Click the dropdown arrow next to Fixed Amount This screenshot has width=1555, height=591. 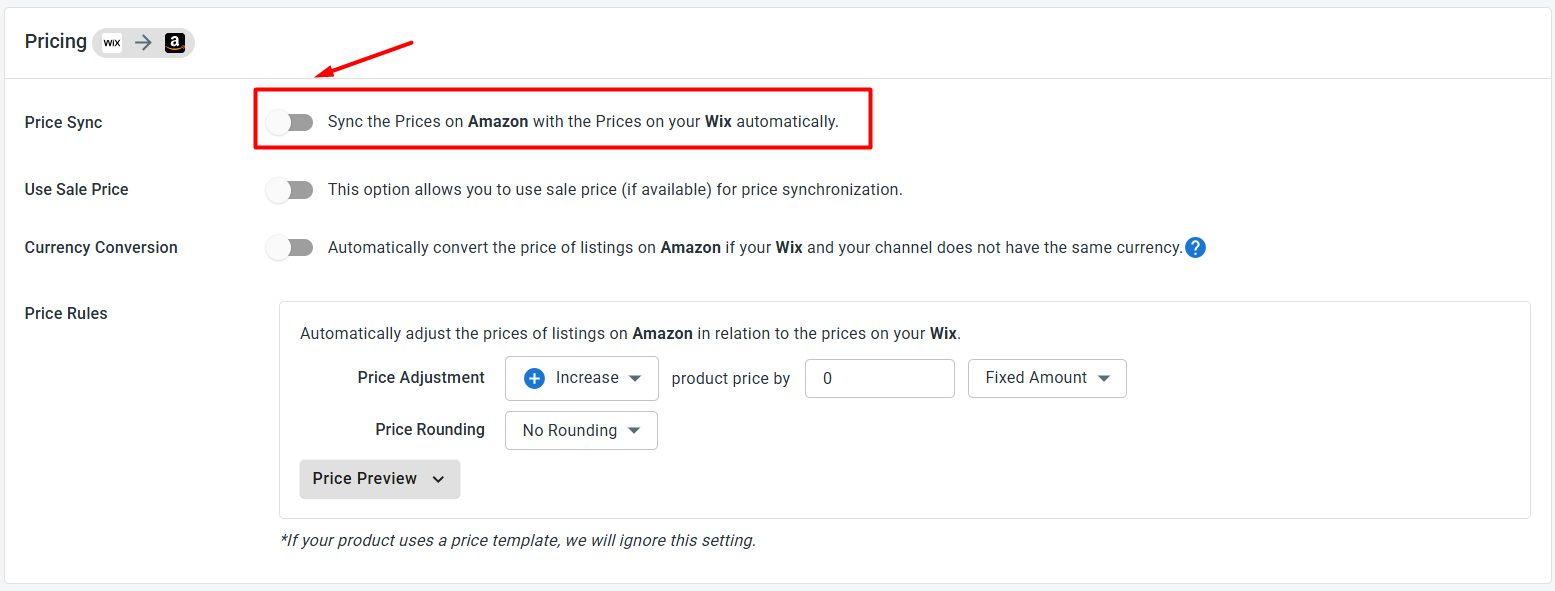coord(1104,378)
